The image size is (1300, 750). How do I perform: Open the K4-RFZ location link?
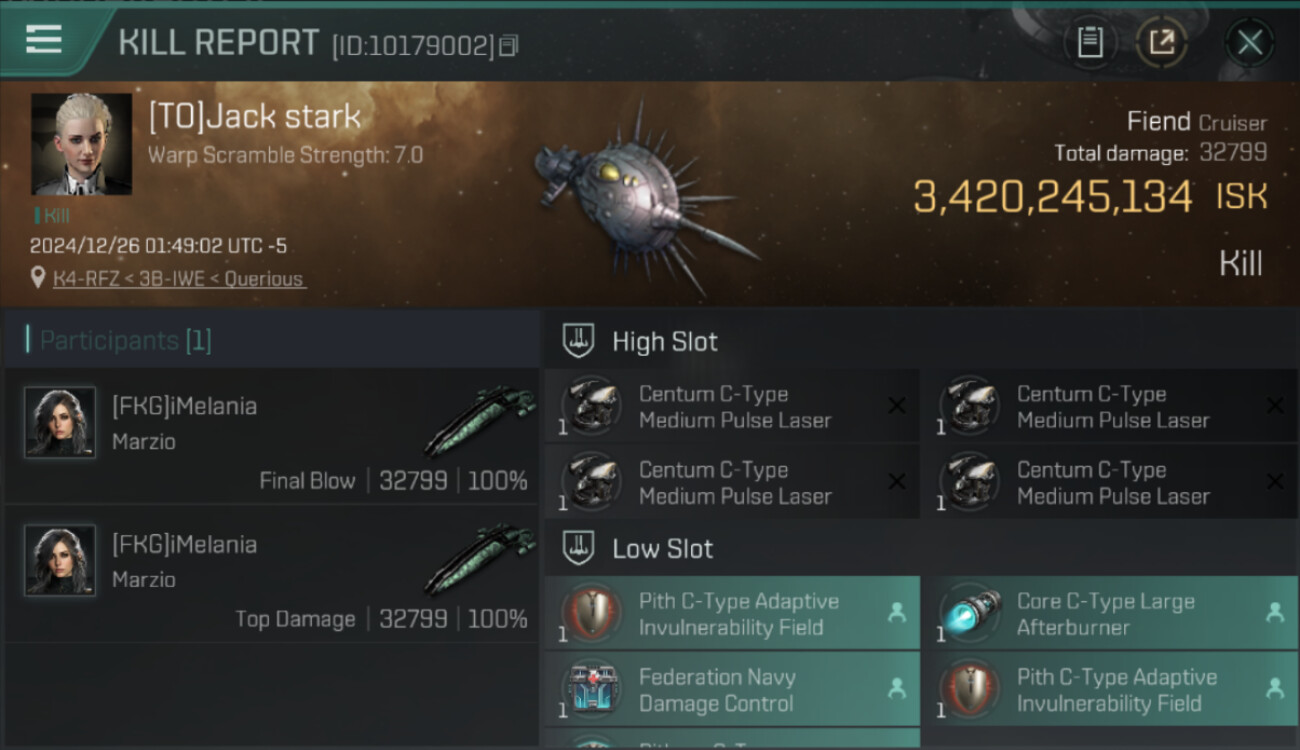tap(84, 279)
